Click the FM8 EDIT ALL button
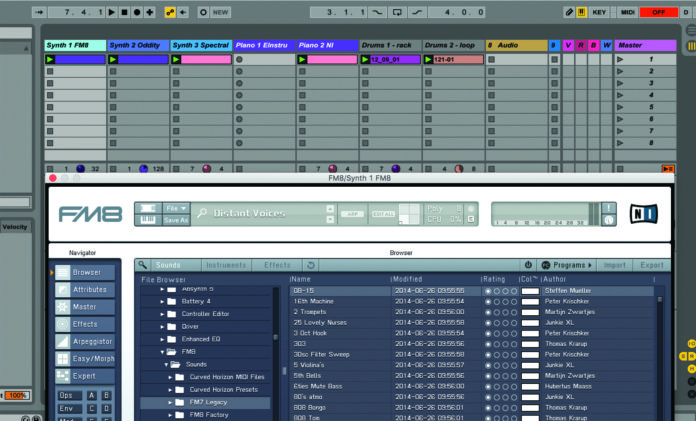 [383, 214]
